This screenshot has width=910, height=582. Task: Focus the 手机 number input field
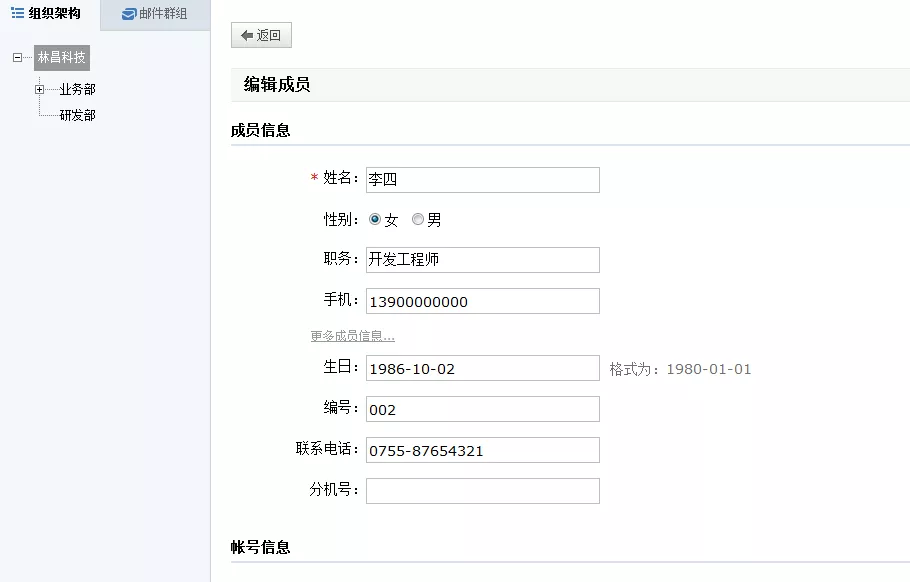click(482, 301)
